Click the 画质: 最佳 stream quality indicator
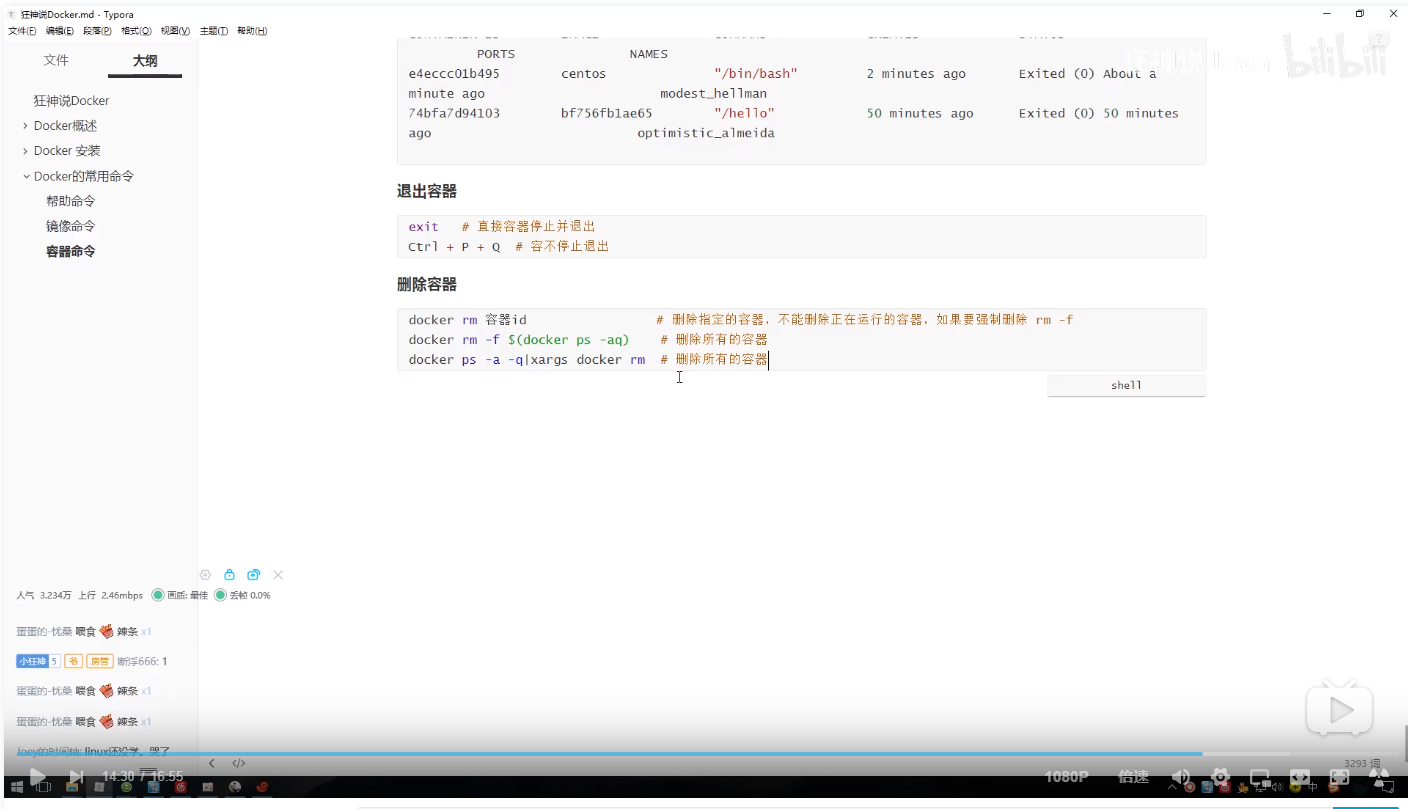The height and width of the screenshot is (809, 1408). click(180, 595)
